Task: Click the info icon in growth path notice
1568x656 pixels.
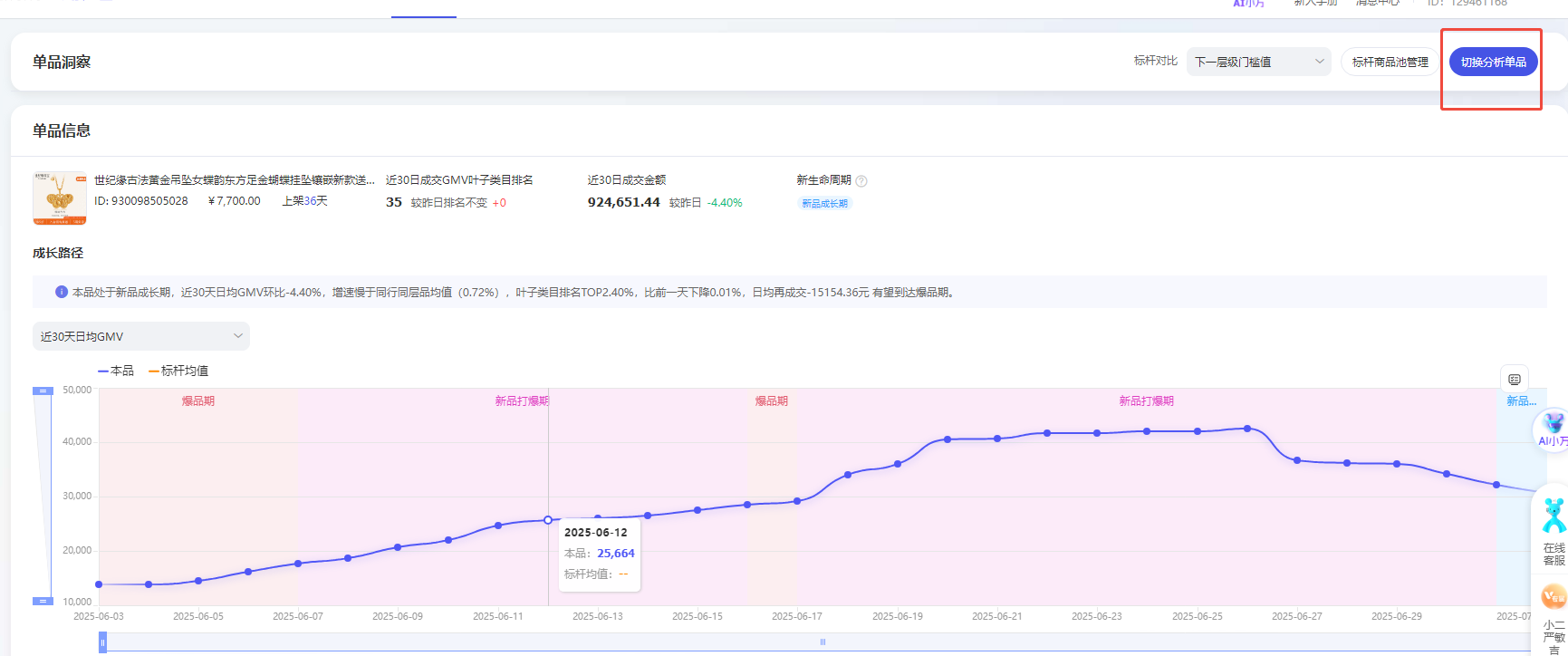Action: (62, 292)
